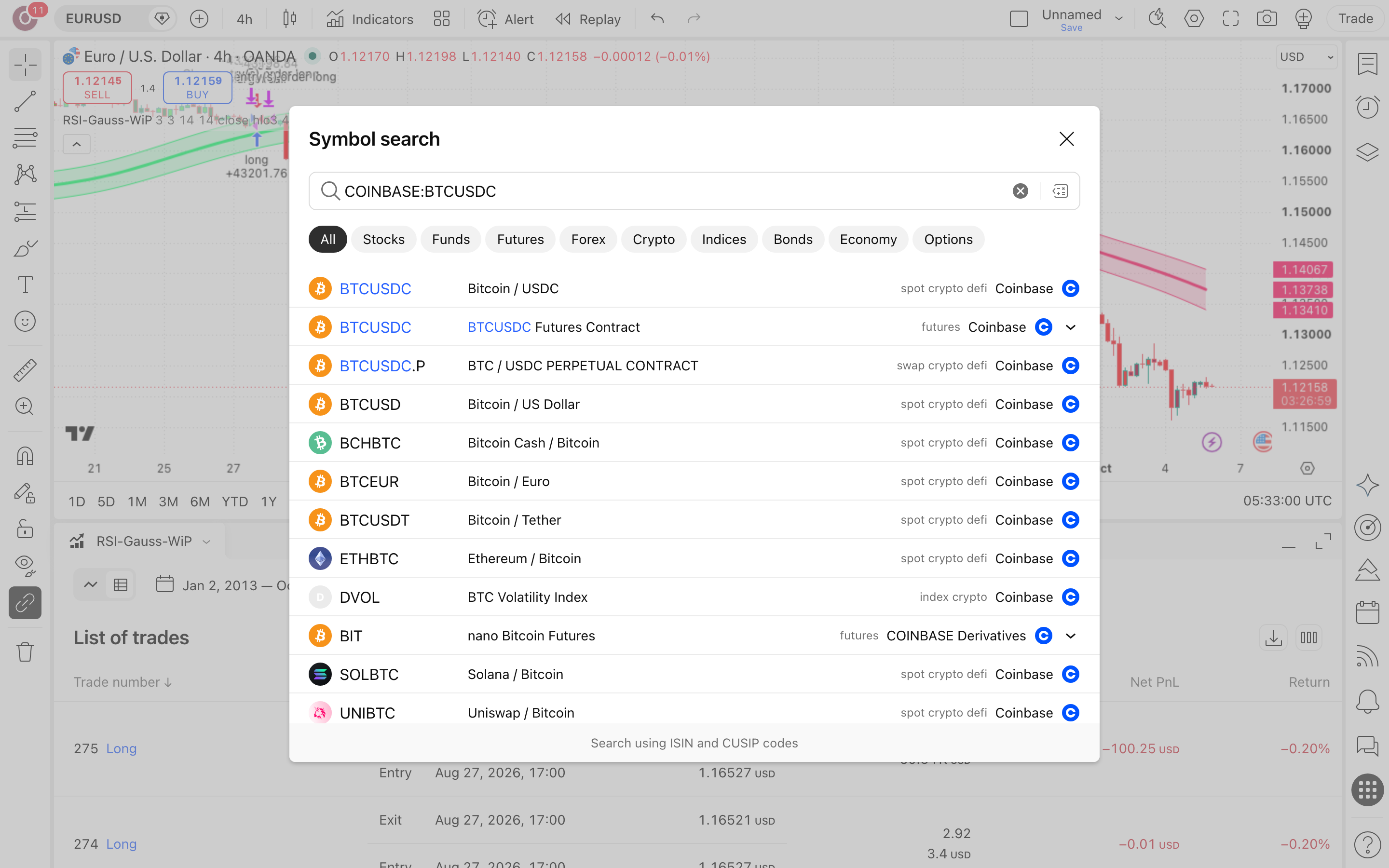
Task: Expand the BTCUSDC Futures Contract row
Action: click(x=1071, y=327)
